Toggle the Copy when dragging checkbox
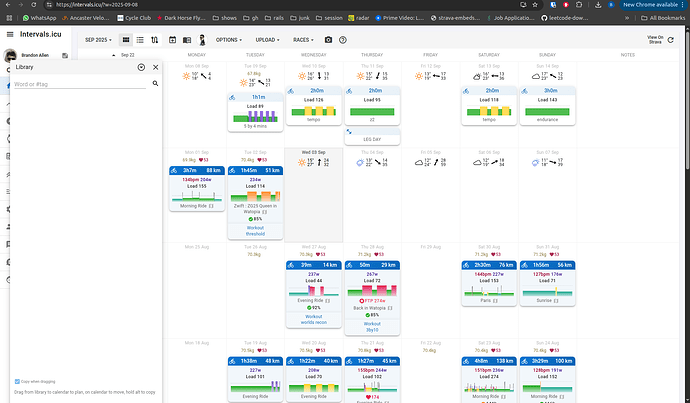690x403 pixels. pos(18,381)
